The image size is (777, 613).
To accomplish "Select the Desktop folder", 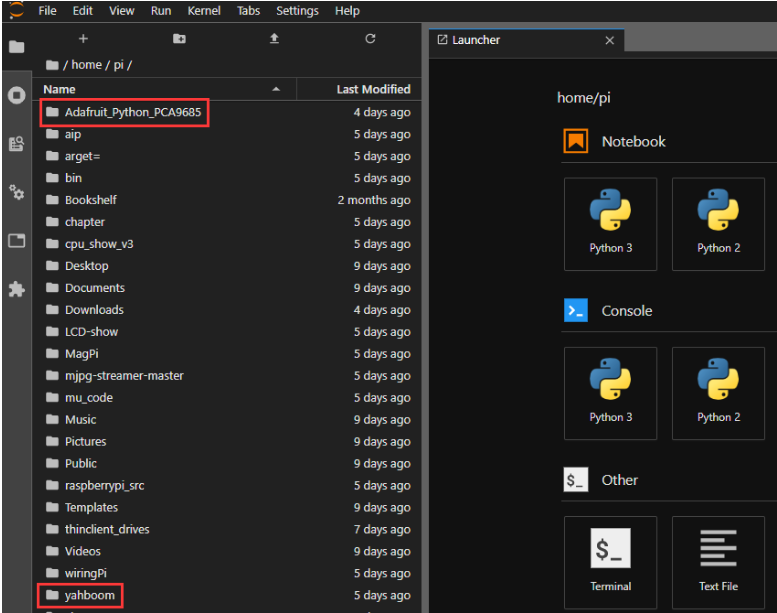I will click(227, 266).
